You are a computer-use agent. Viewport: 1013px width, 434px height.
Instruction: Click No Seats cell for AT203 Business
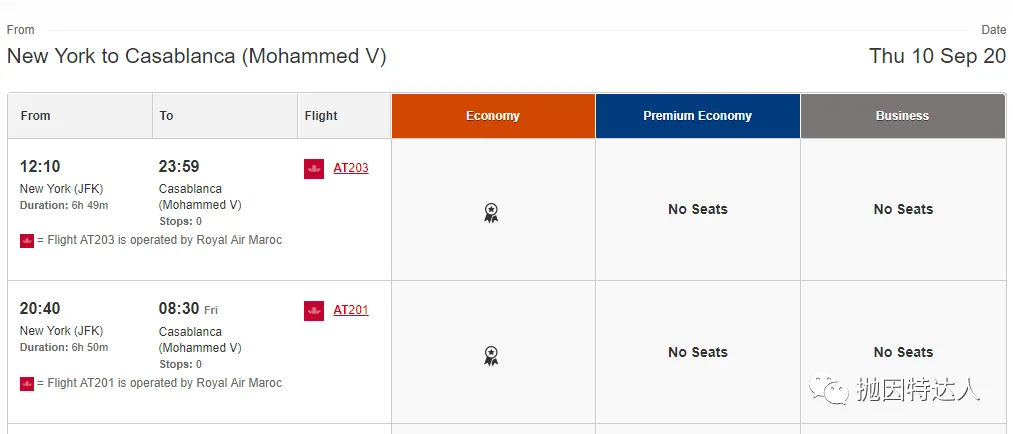[903, 210]
